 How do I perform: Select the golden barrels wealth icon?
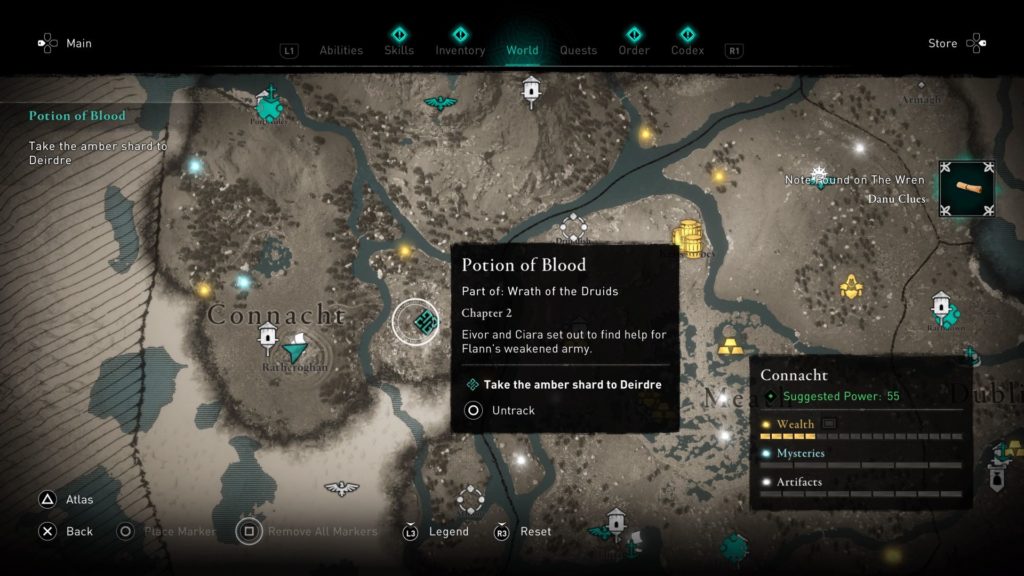tap(688, 238)
